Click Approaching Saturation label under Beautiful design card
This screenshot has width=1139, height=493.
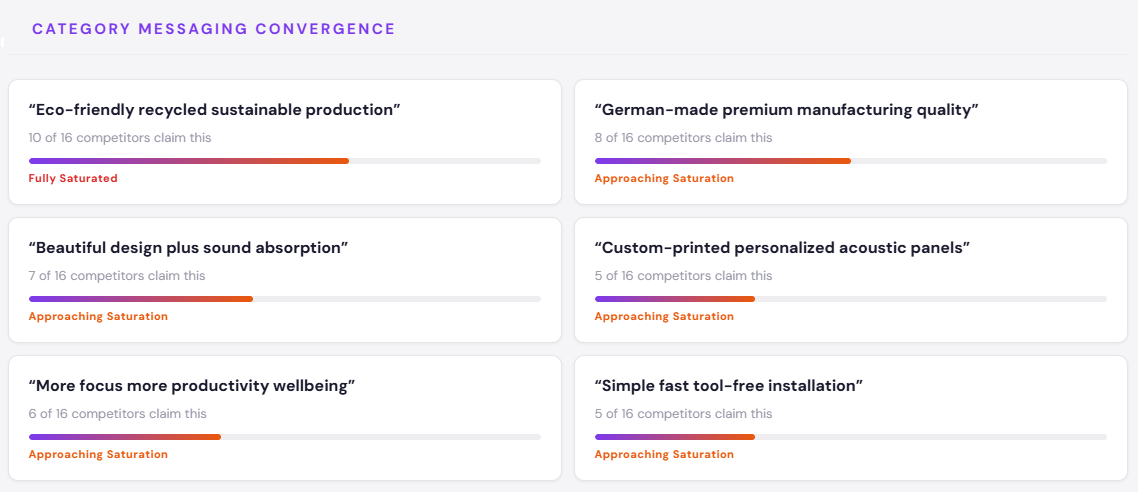(x=98, y=317)
